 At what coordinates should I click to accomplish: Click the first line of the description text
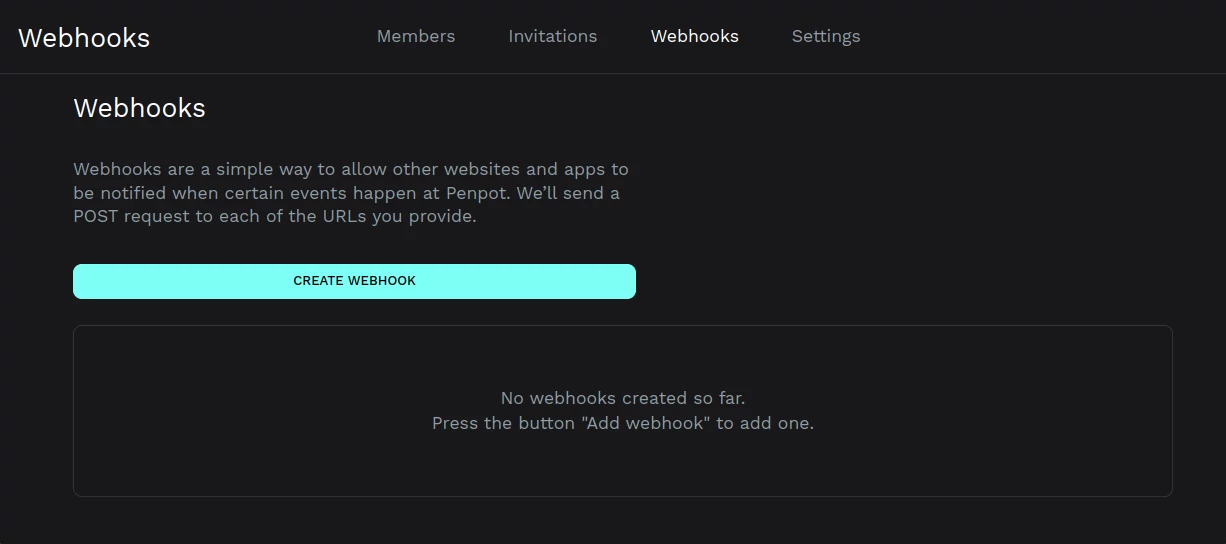350,169
